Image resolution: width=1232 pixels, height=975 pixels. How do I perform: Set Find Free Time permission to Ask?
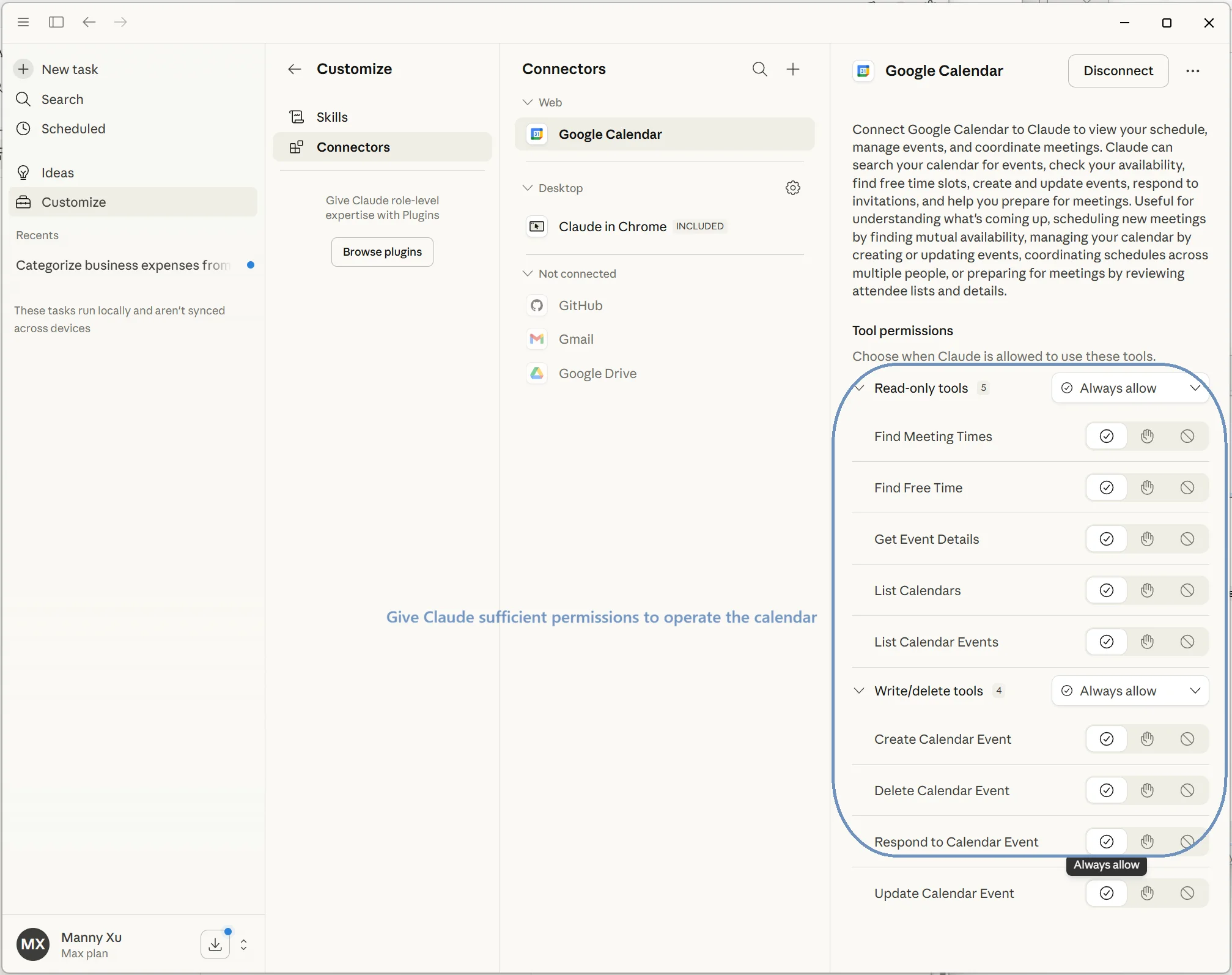[x=1146, y=487]
